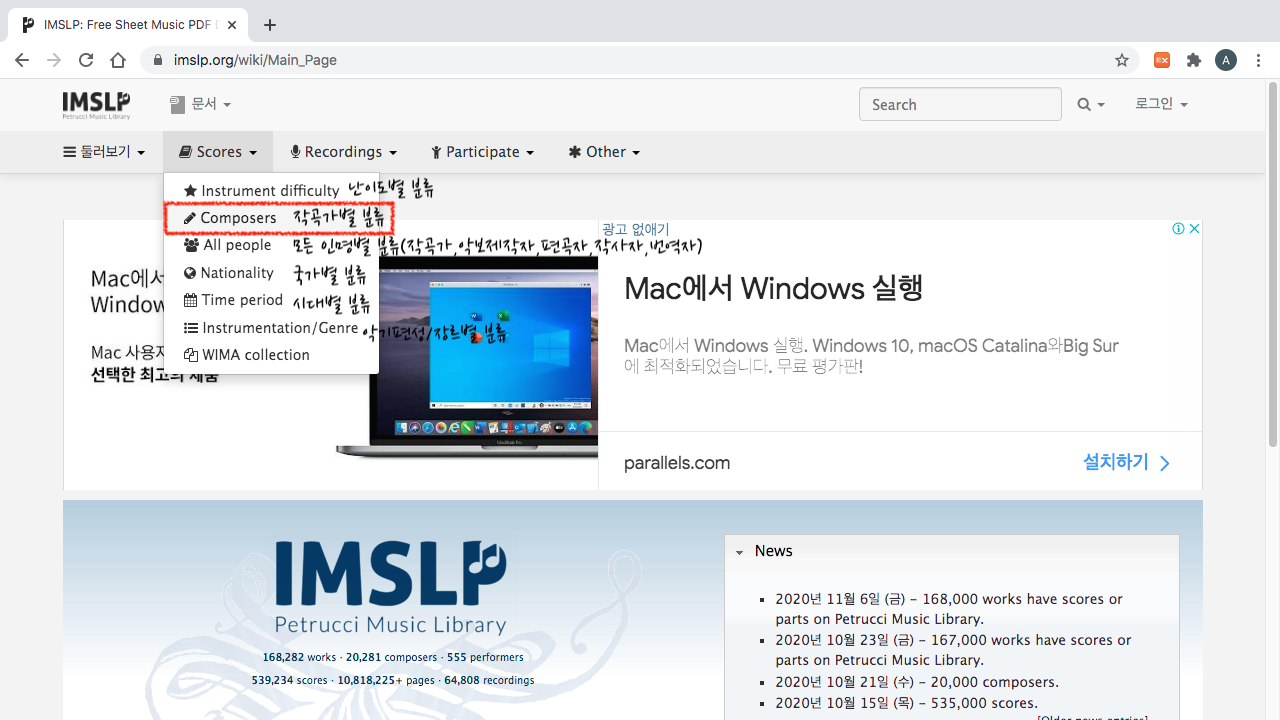Image resolution: width=1280 pixels, height=720 pixels.
Task: Open the 555 performers link
Action: pyautogui.click(x=485, y=657)
